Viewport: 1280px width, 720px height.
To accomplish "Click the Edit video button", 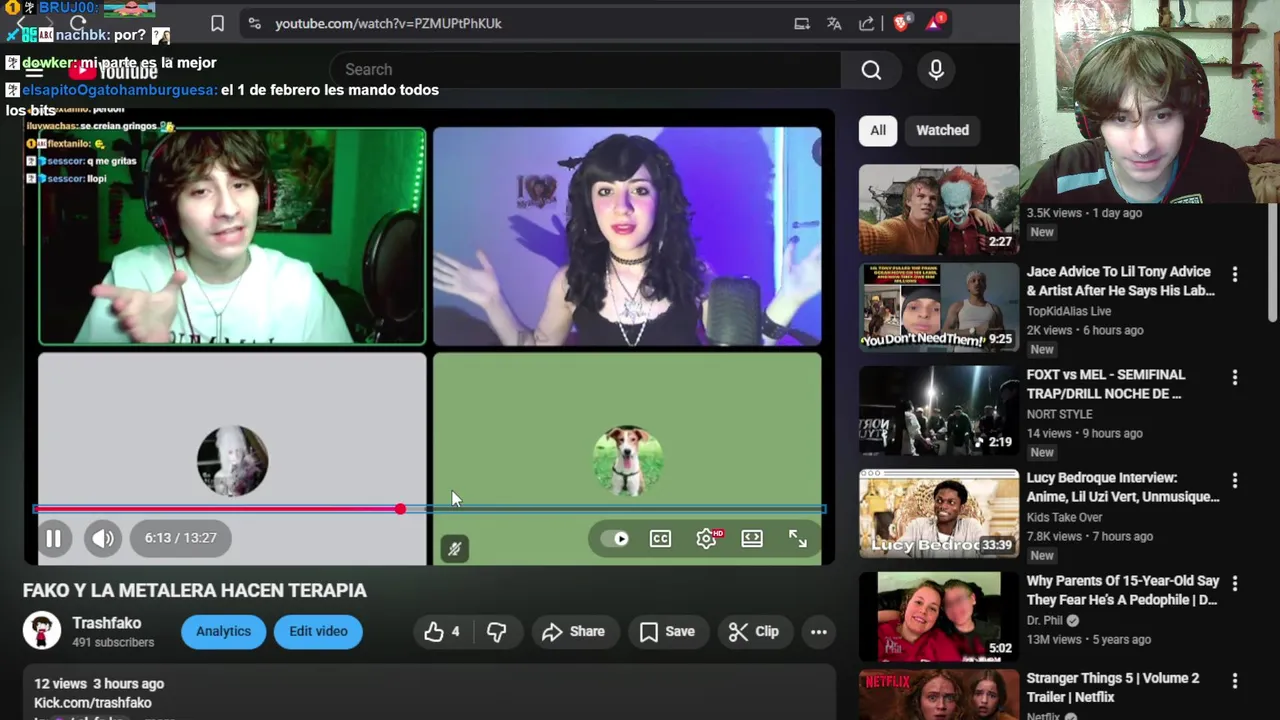I will pos(318,631).
